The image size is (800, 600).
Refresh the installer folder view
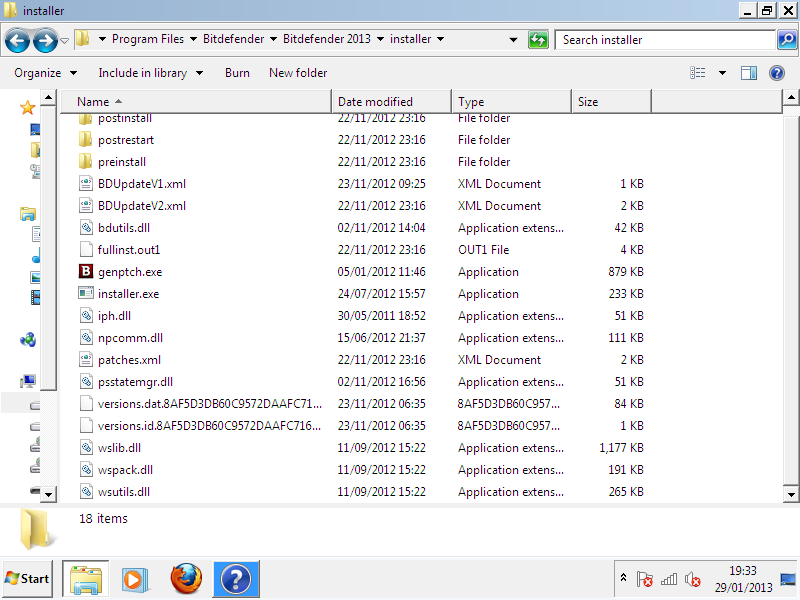[x=538, y=39]
